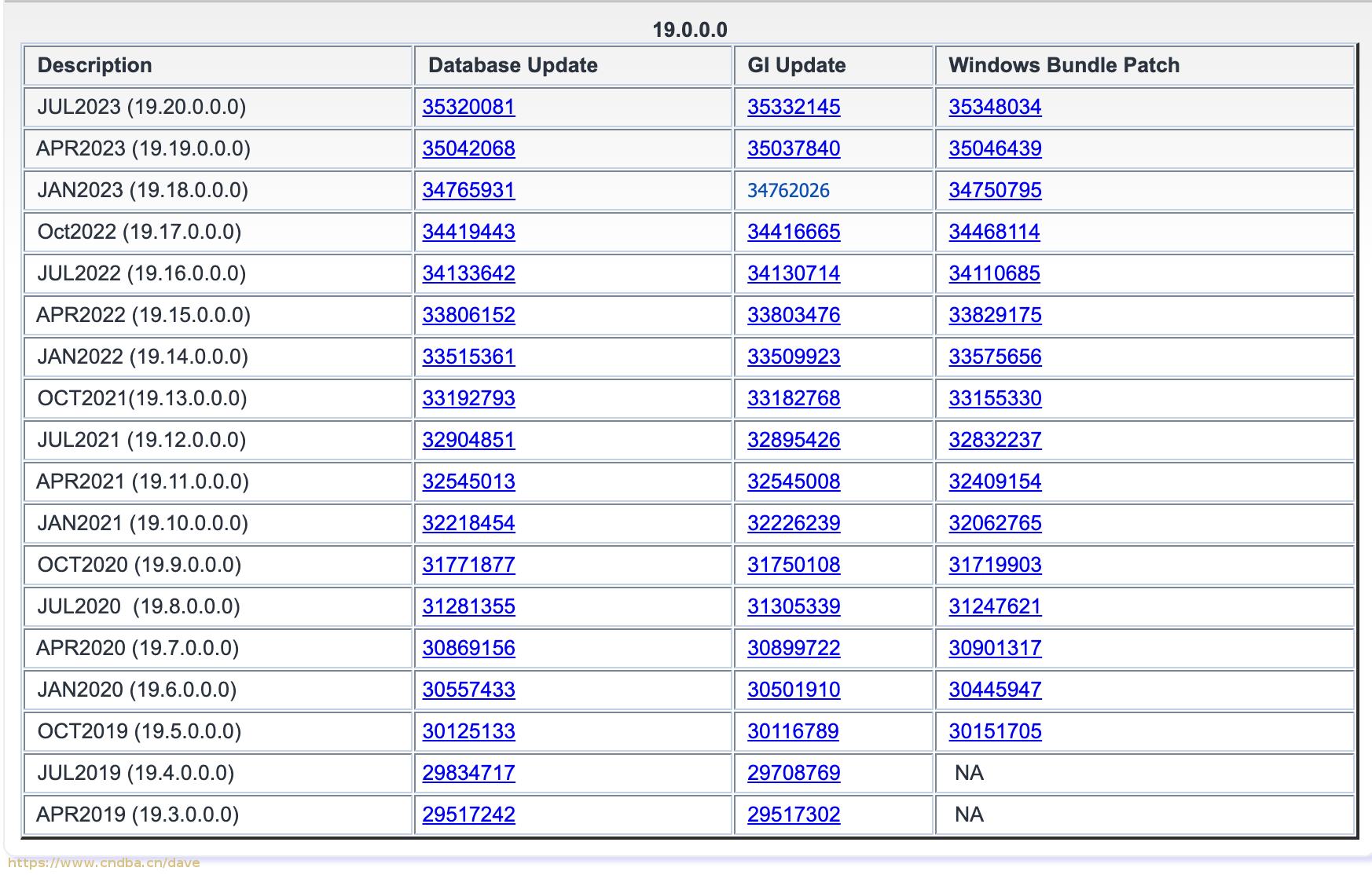The height and width of the screenshot is (875, 1372).
Task: Open GI Update patch 34130714
Action: tap(794, 273)
